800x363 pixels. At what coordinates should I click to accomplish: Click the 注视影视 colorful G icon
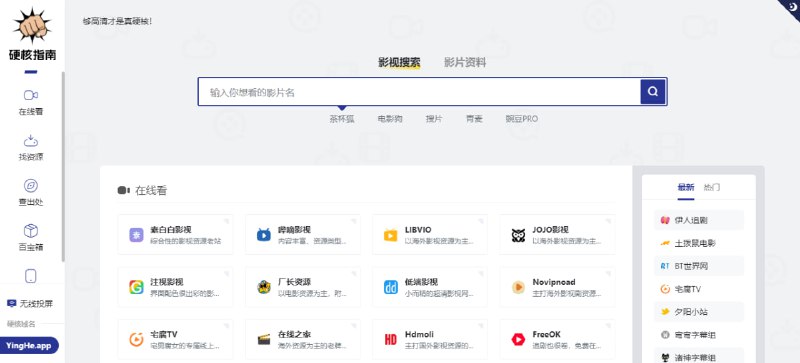tap(136, 287)
